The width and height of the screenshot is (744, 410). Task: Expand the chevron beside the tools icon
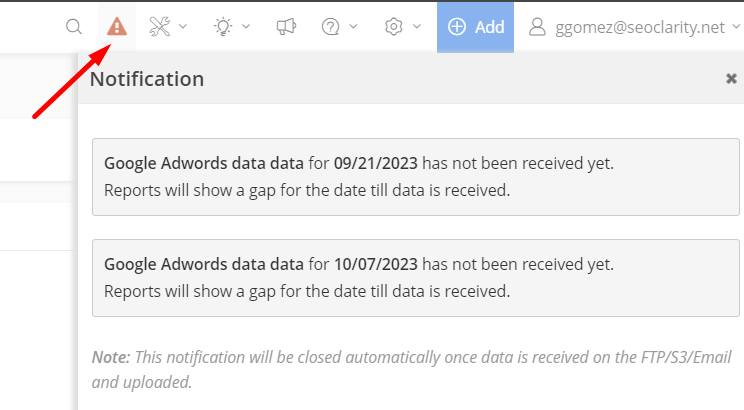(x=183, y=27)
